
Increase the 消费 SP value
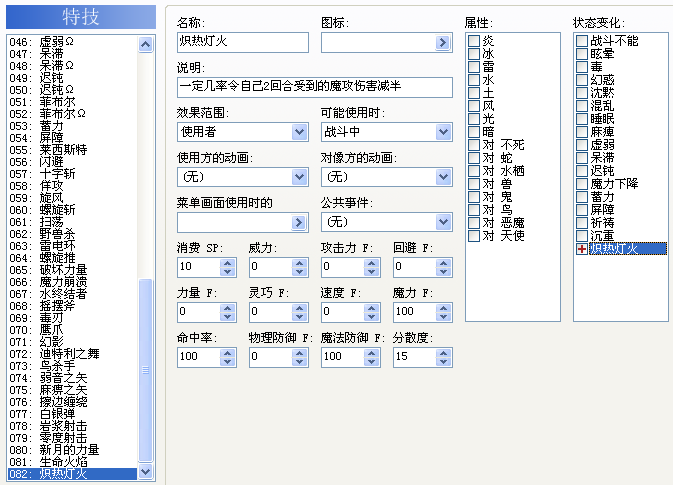click(227, 263)
